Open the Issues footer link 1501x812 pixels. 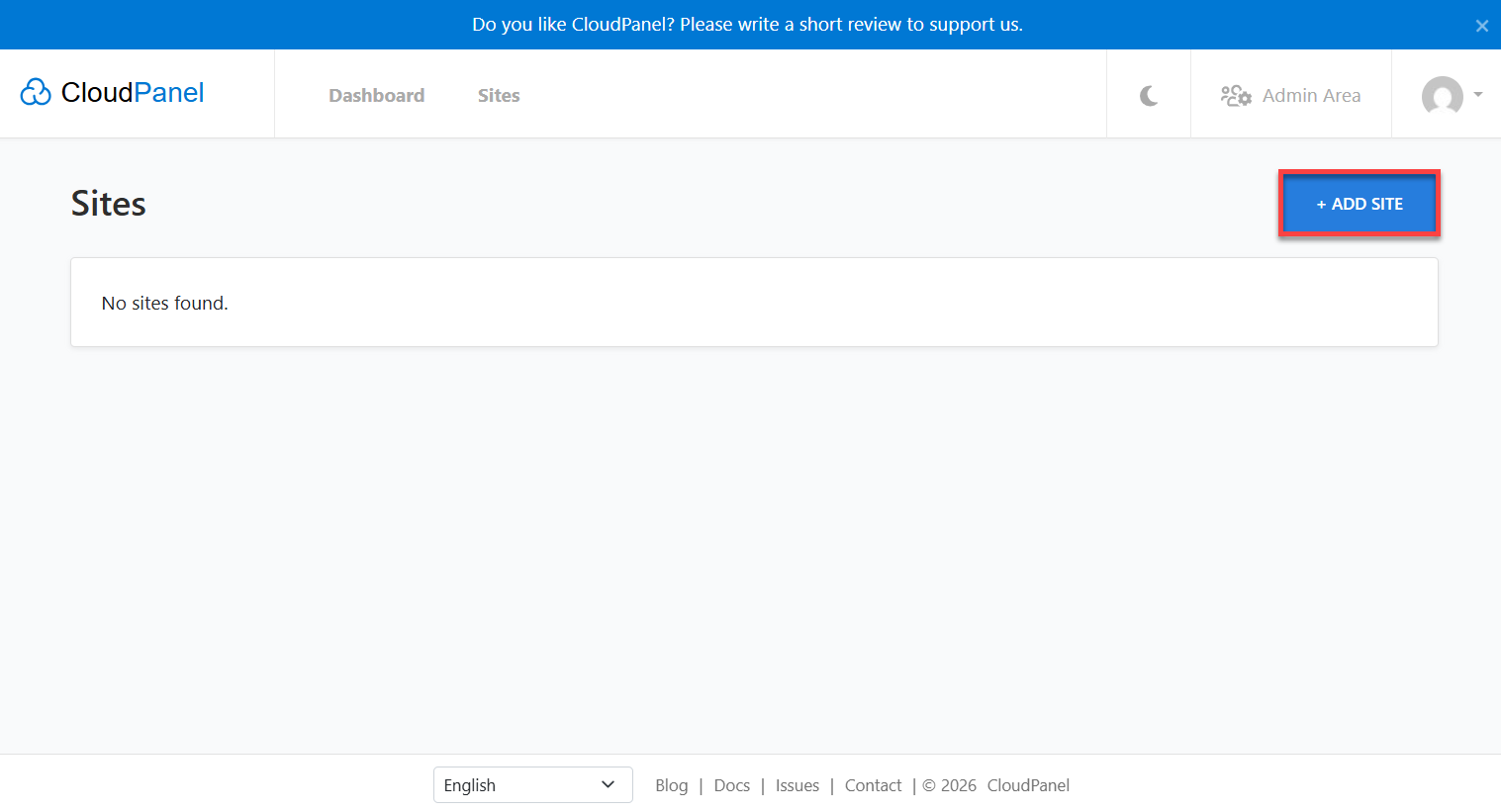pyautogui.click(x=797, y=785)
